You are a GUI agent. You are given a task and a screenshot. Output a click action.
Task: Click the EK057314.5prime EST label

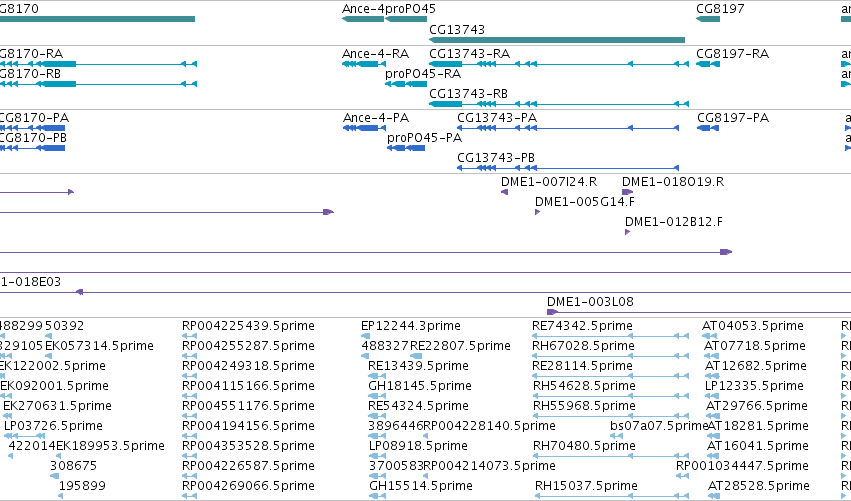coord(99,346)
